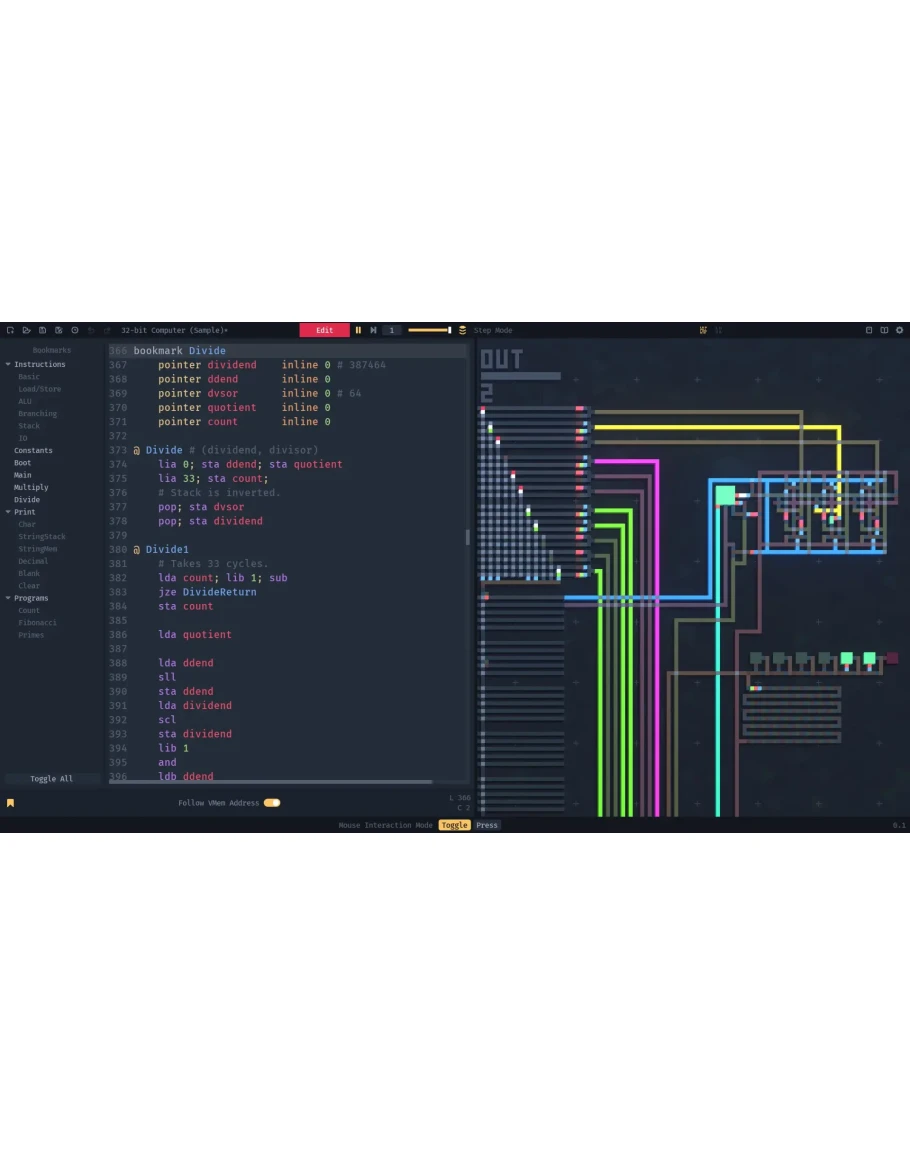Click the orange grid icon above the circuit
The height and width of the screenshot is (1155, 910).
pyautogui.click(x=703, y=330)
